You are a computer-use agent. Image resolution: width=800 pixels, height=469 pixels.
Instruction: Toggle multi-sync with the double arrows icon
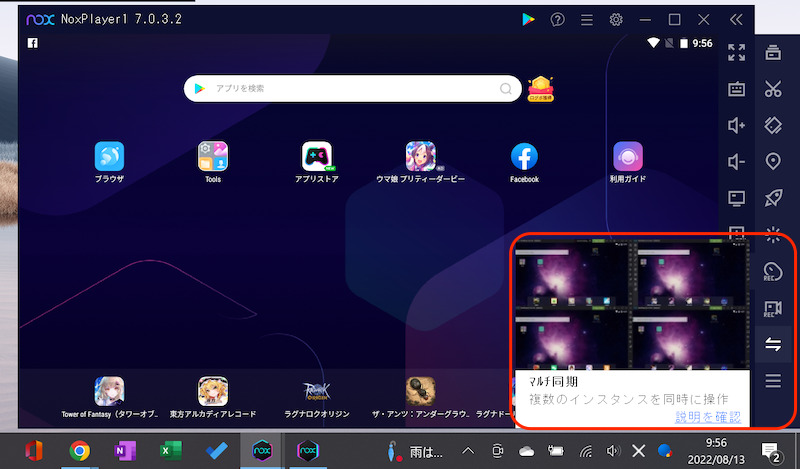click(772, 344)
